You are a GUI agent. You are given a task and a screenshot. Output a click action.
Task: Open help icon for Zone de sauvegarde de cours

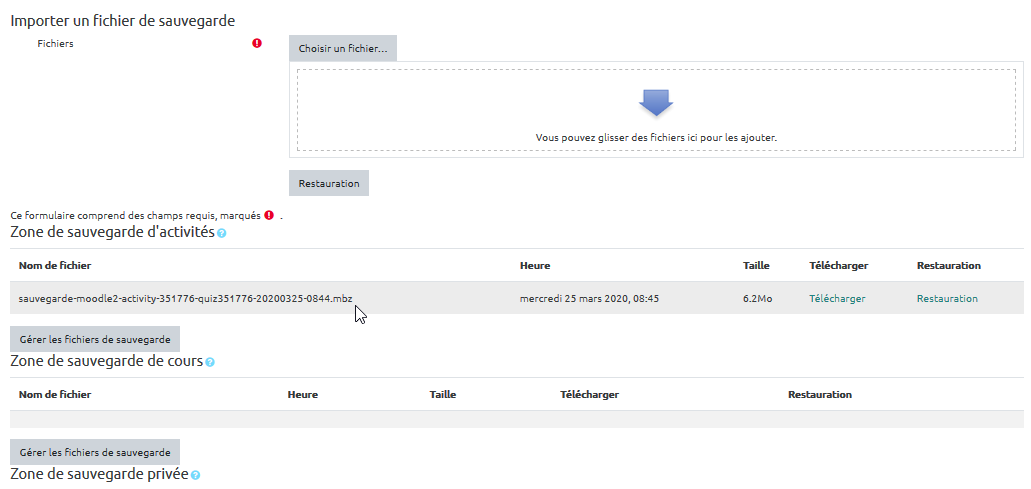pos(210,362)
